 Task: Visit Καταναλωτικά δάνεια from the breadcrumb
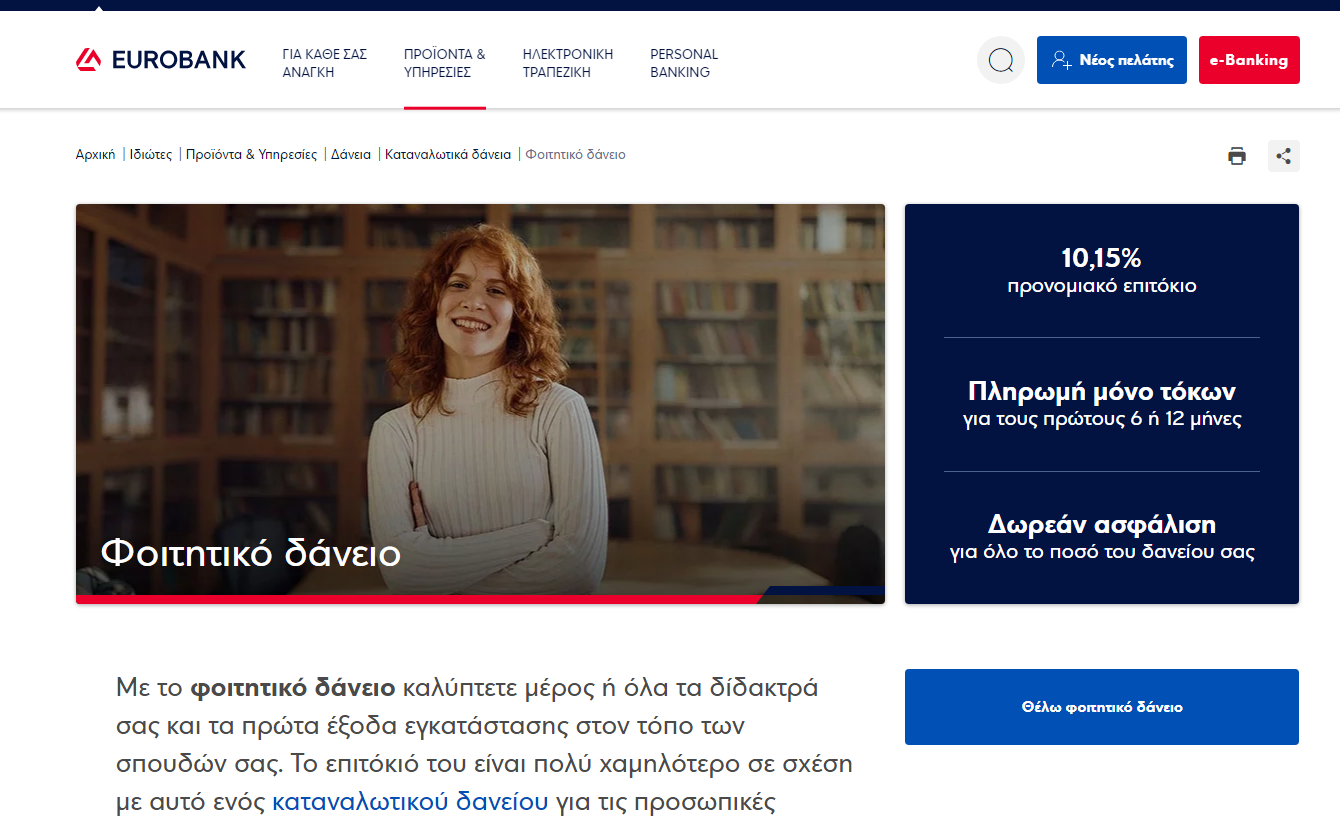pyautogui.click(x=447, y=154)
